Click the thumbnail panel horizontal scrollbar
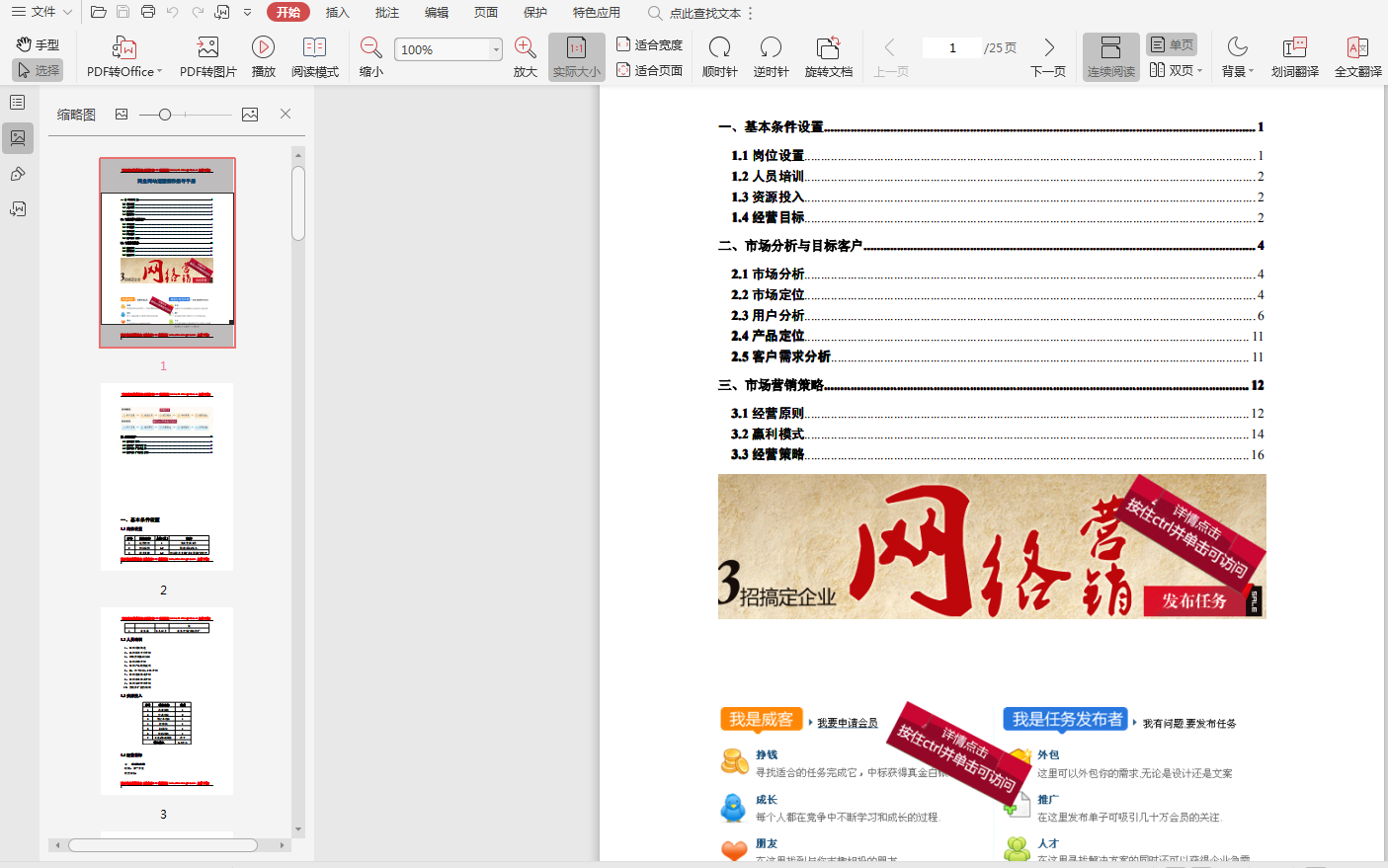The width and height of the screenshot is (1388, 868). 163,845
